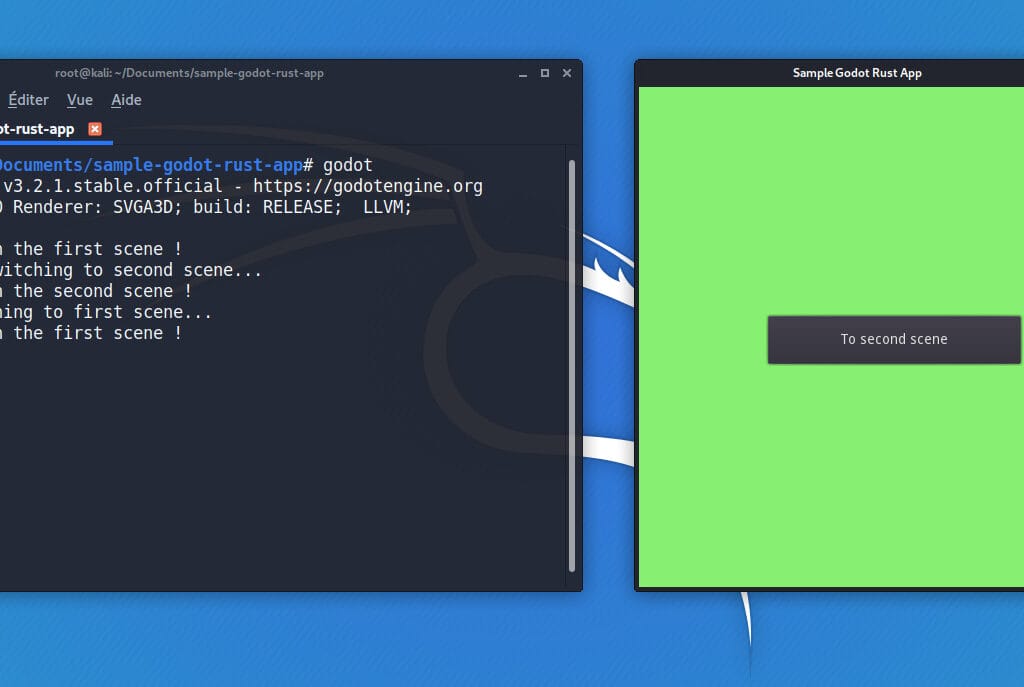This screenshot has height=687, width=1024.
Task: Click 'witching to second scene...' line
Action: tap(131, 270)
